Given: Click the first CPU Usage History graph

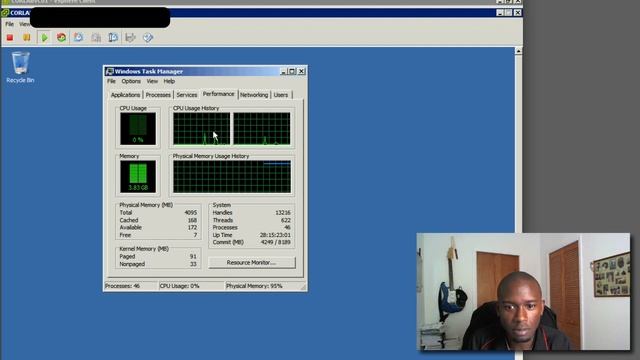Looking at the screenshot, I should (202, 129).
